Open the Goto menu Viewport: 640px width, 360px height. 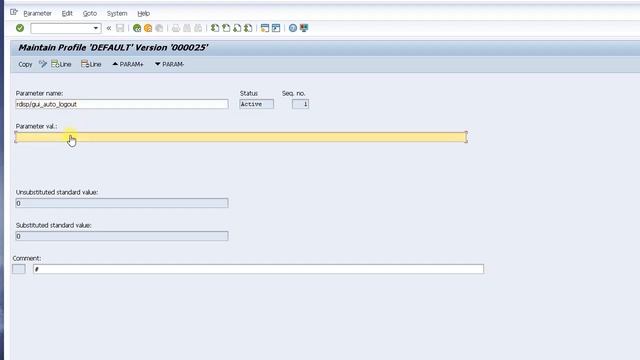click(x=90, y=13)
